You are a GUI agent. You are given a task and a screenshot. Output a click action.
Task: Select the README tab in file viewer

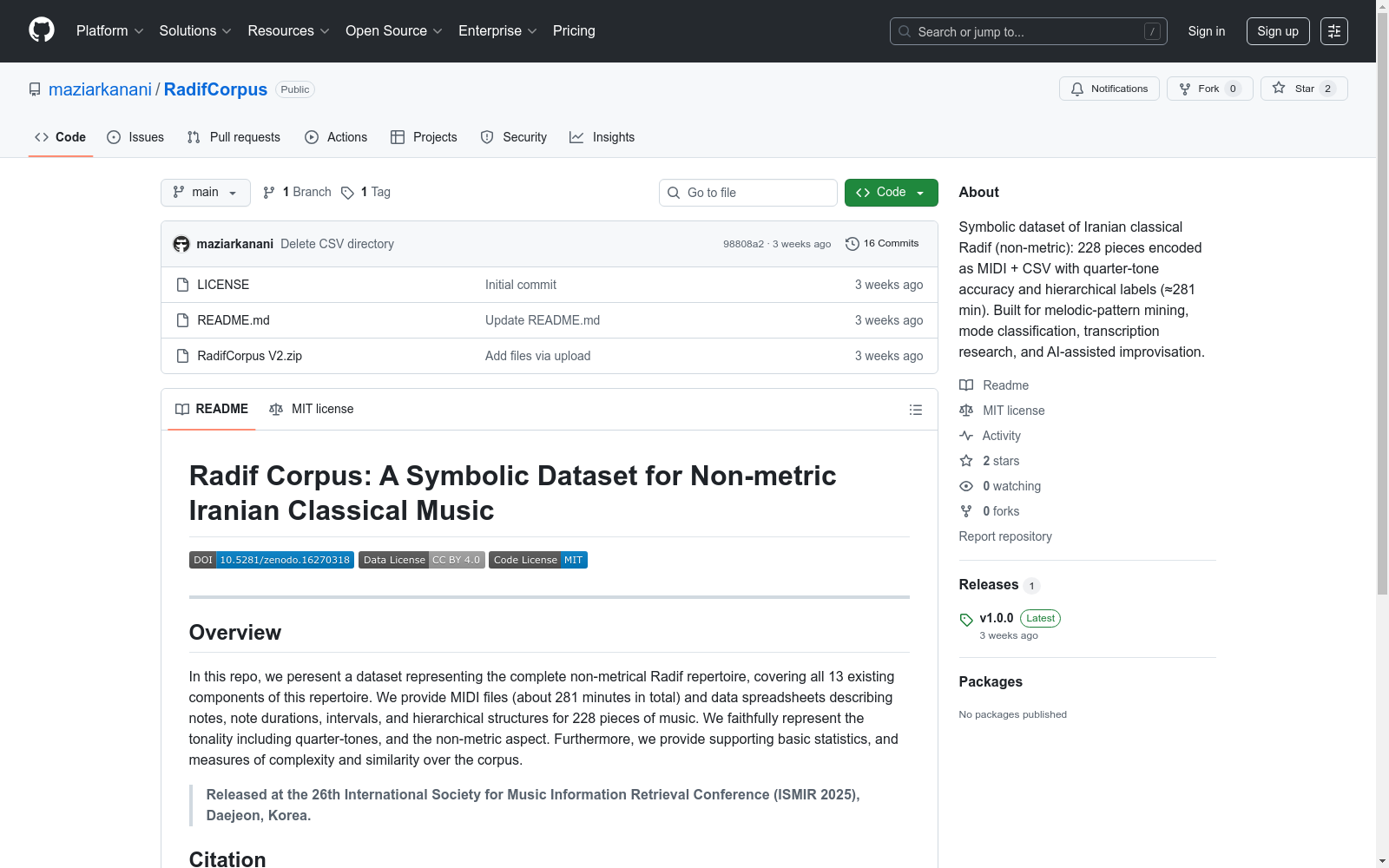(x=212, y=409)
